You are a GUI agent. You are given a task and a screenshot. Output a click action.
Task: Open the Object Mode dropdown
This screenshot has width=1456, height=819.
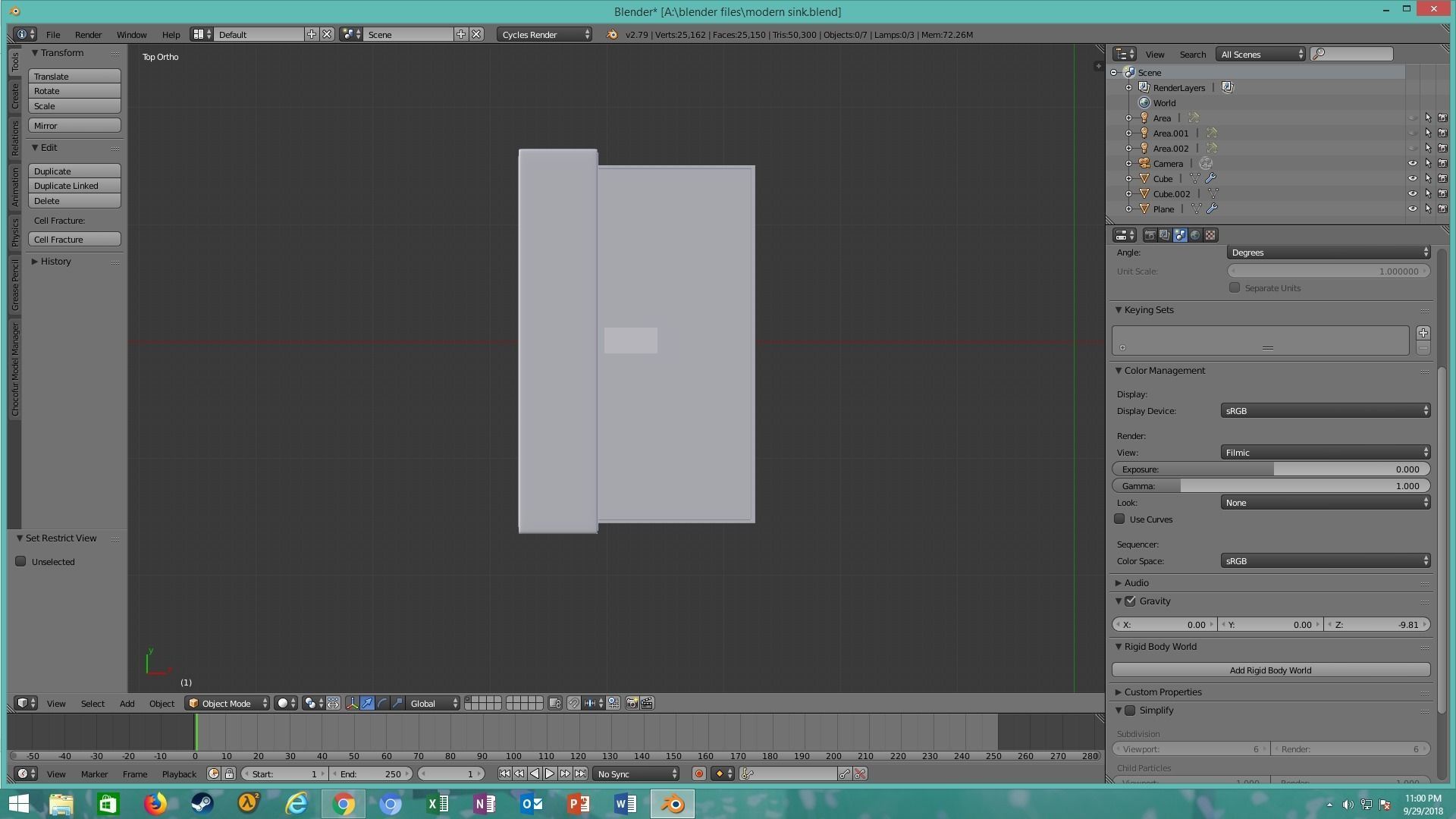click(227, 704)
